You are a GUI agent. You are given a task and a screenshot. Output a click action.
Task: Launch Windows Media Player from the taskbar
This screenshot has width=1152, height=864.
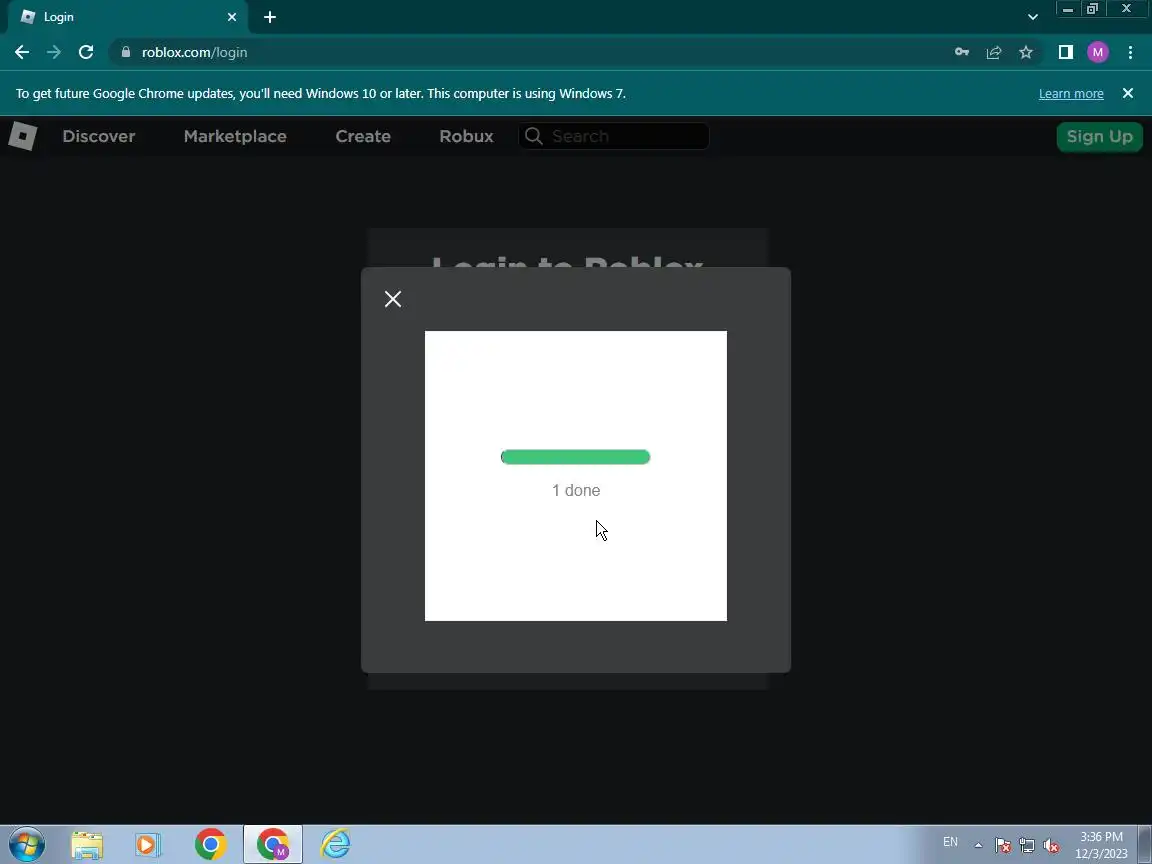148,844
